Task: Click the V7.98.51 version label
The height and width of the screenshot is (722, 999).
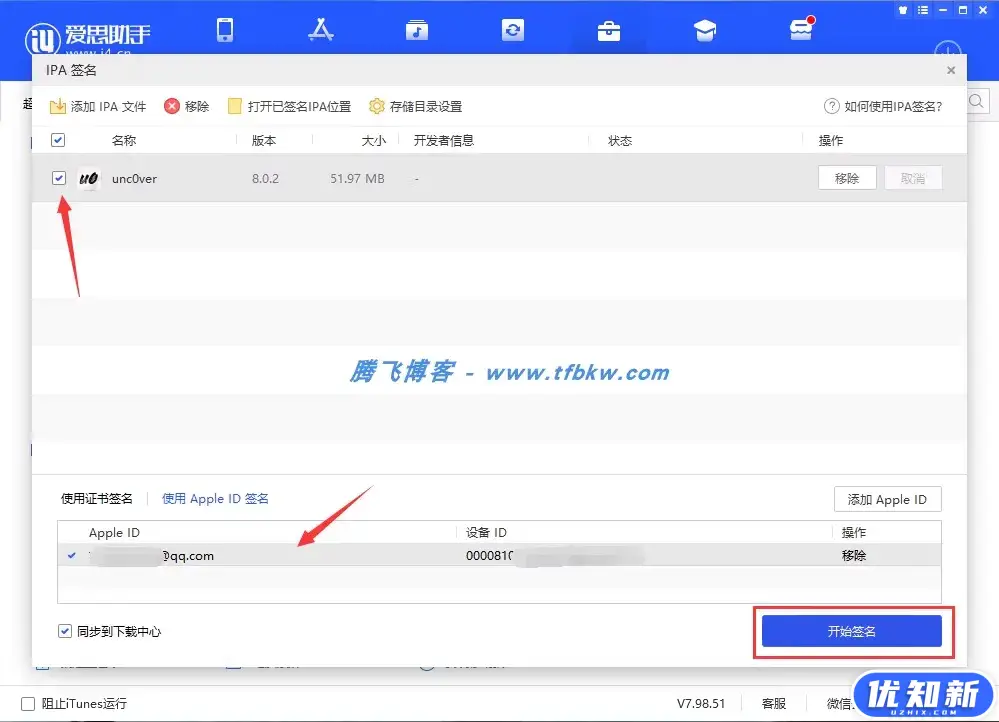Action: pos(701,704)
